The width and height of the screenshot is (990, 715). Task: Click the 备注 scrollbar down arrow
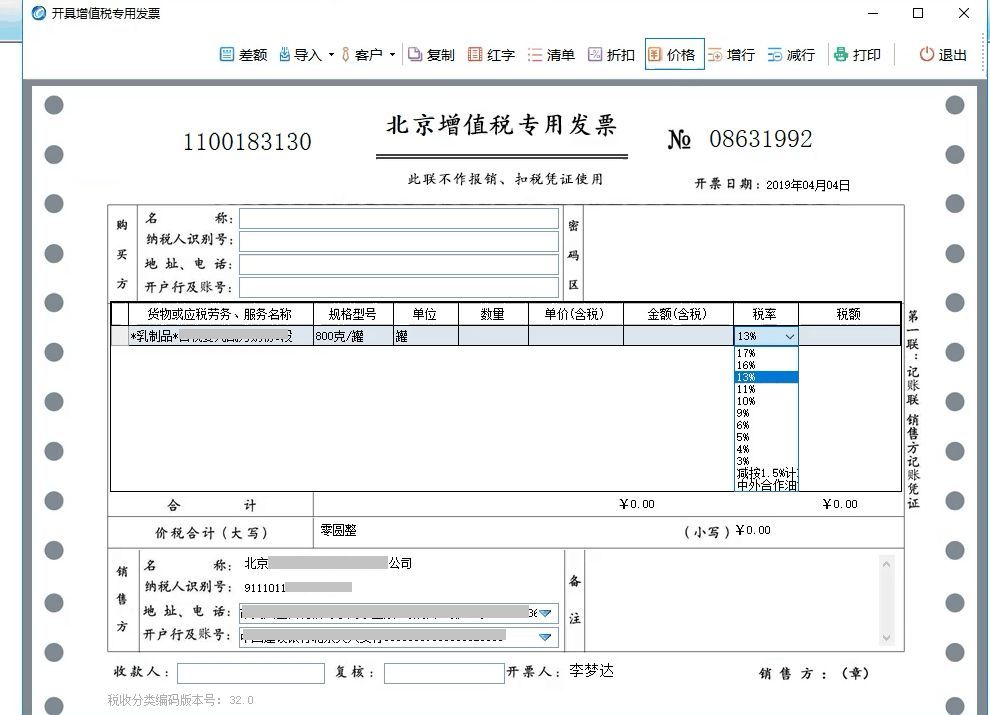(886, 637)
